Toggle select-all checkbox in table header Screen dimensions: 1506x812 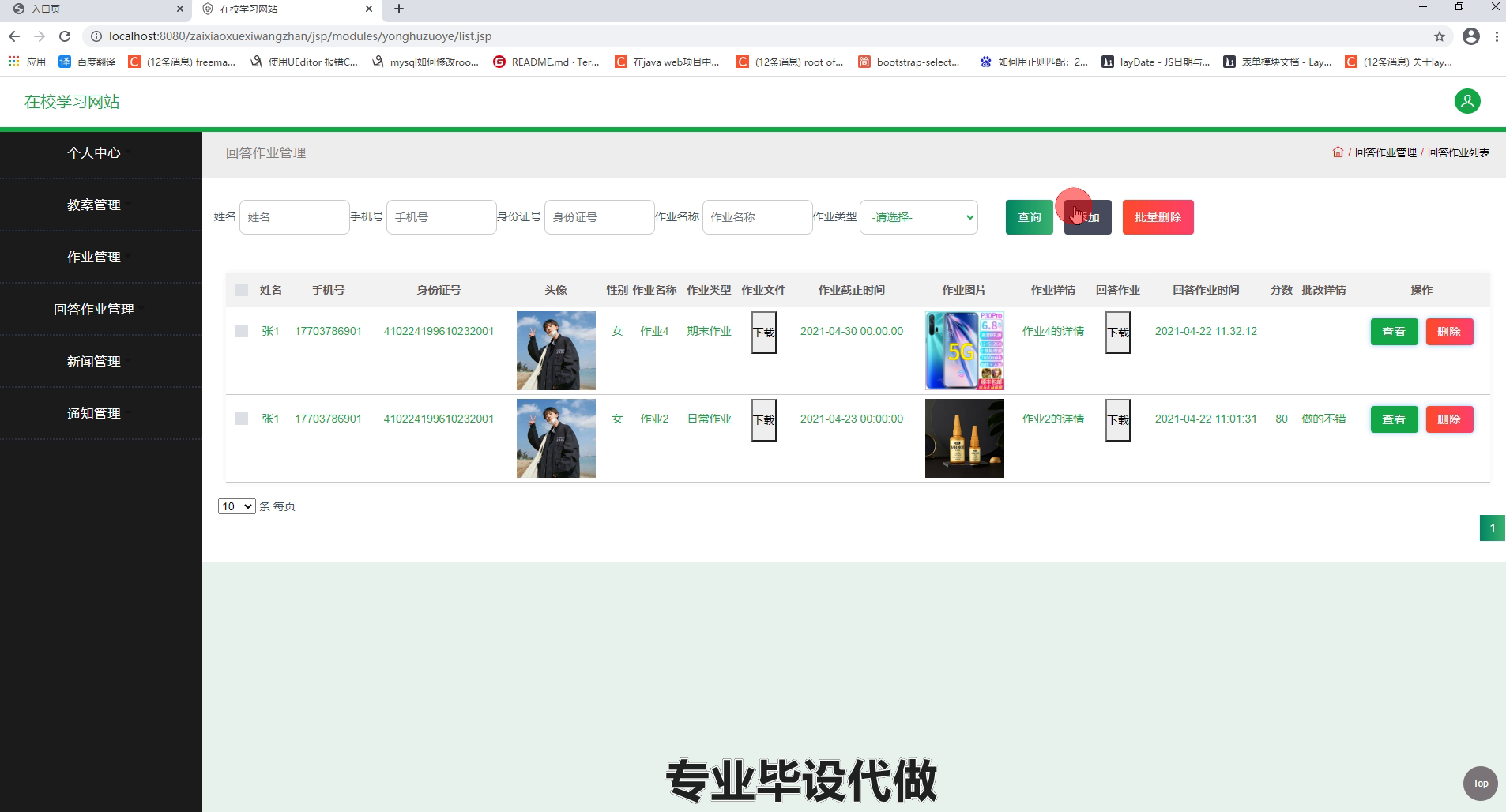click(242, 290)
